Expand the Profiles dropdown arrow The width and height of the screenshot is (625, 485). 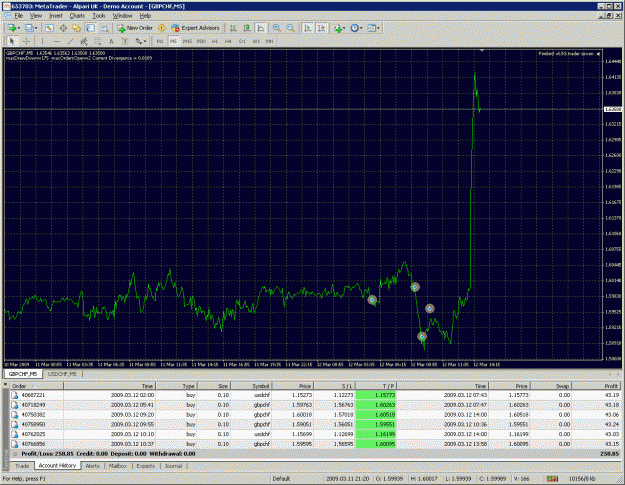[x=36, y=28]
